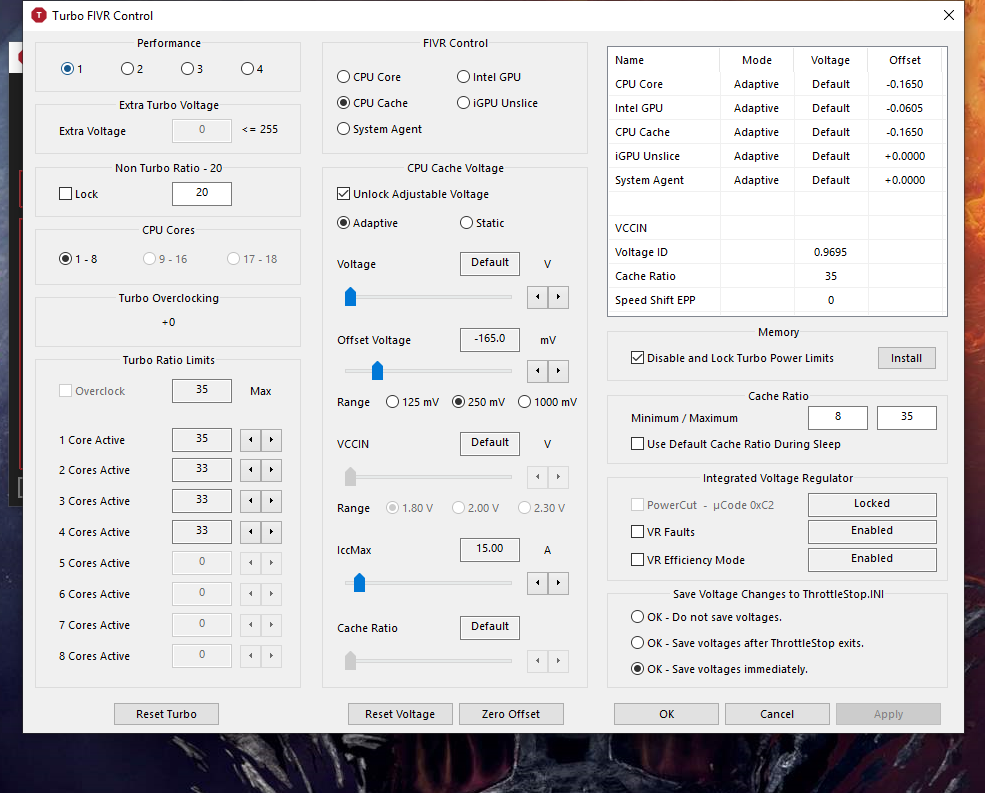The image size is (985, 793).
Task: Click the IccMax slider thumb
Action: coord(359,582)
